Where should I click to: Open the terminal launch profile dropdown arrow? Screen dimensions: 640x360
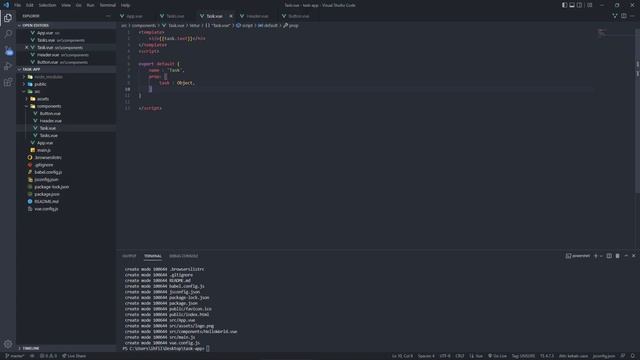coord(601,256)
